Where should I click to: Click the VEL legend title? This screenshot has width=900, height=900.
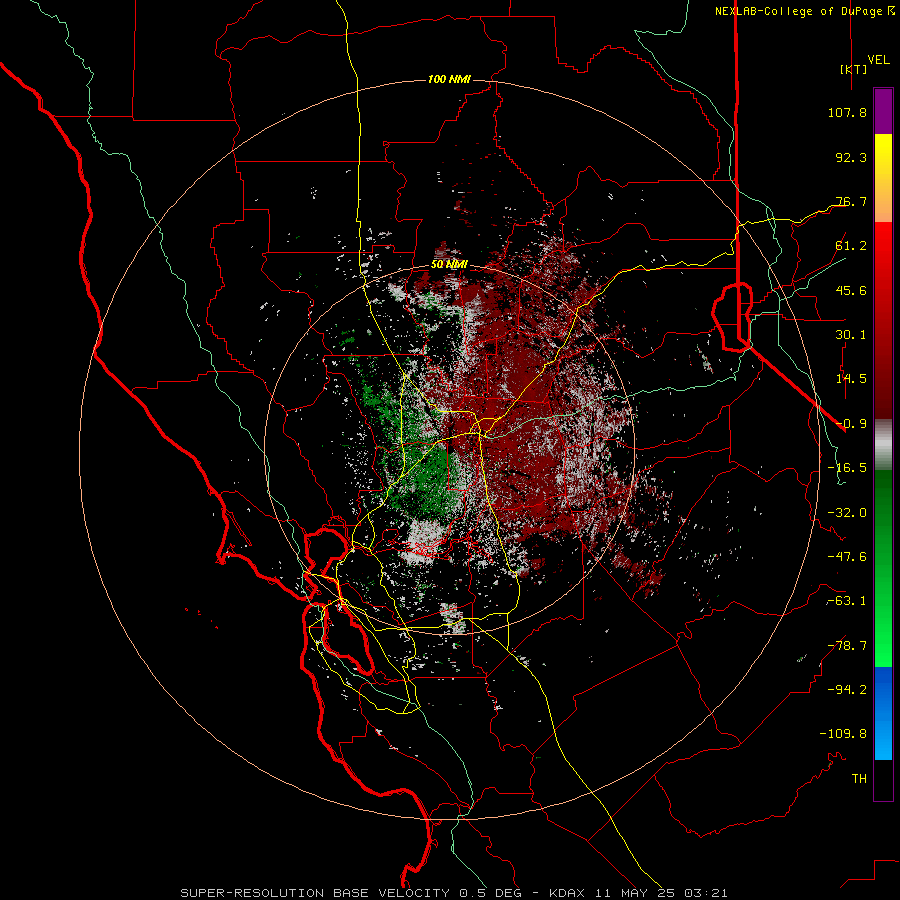879,60
